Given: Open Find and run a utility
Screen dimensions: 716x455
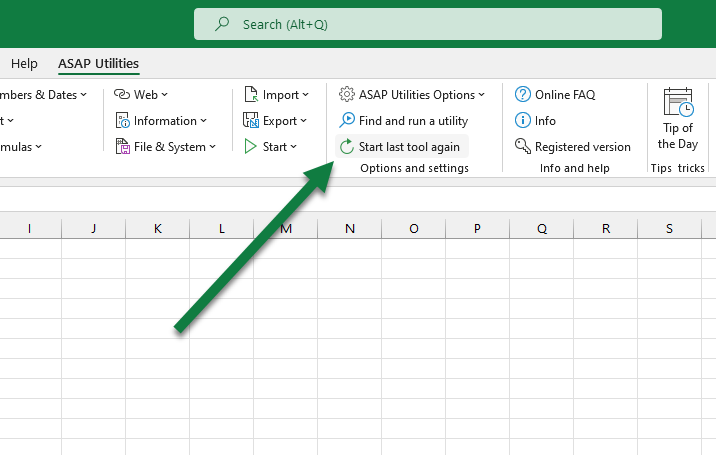Looking at the screenshot, I should (x=404, y=121).
